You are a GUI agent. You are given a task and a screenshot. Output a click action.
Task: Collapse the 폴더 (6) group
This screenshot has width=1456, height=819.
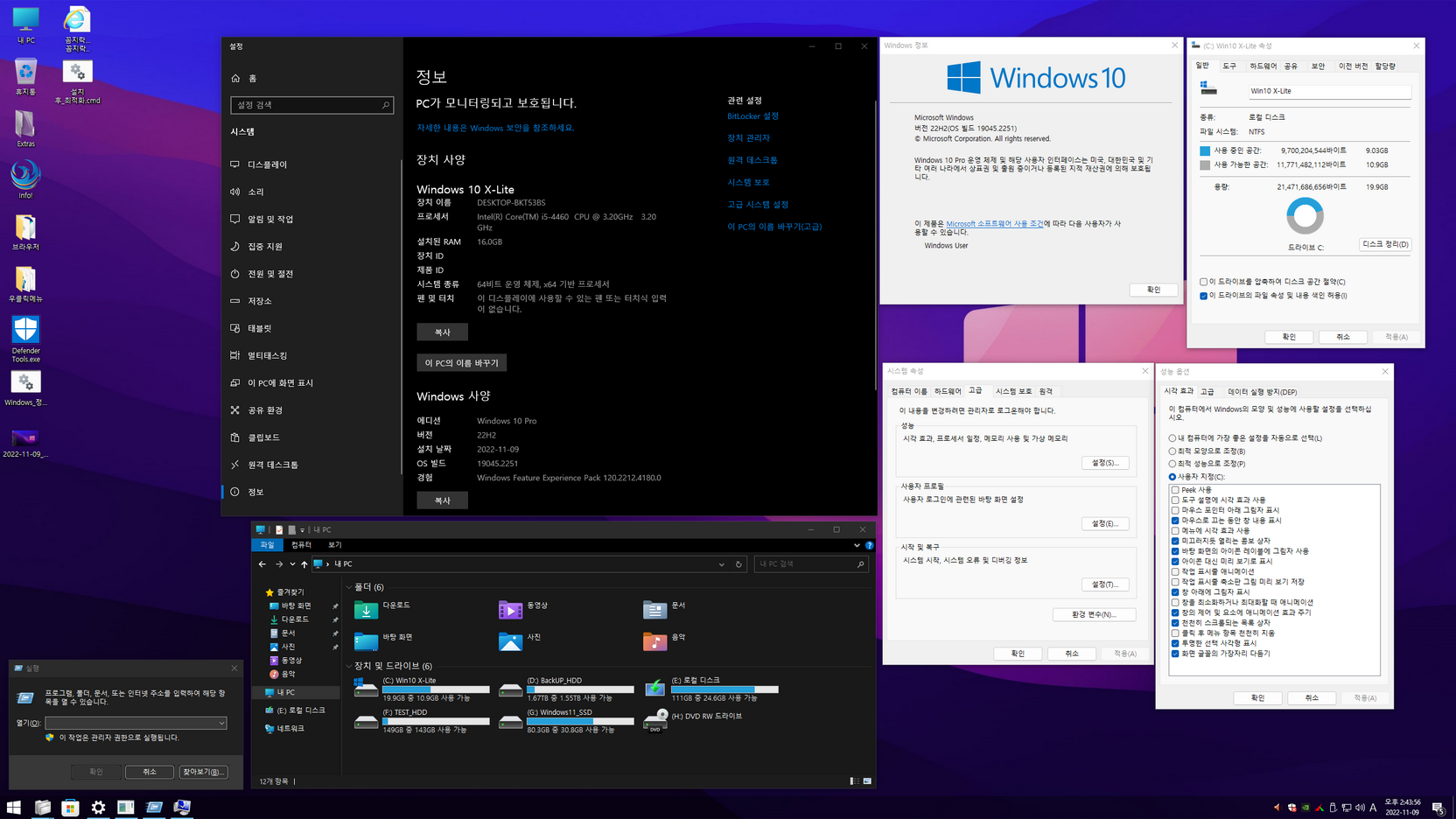click(x=349, y=587)
